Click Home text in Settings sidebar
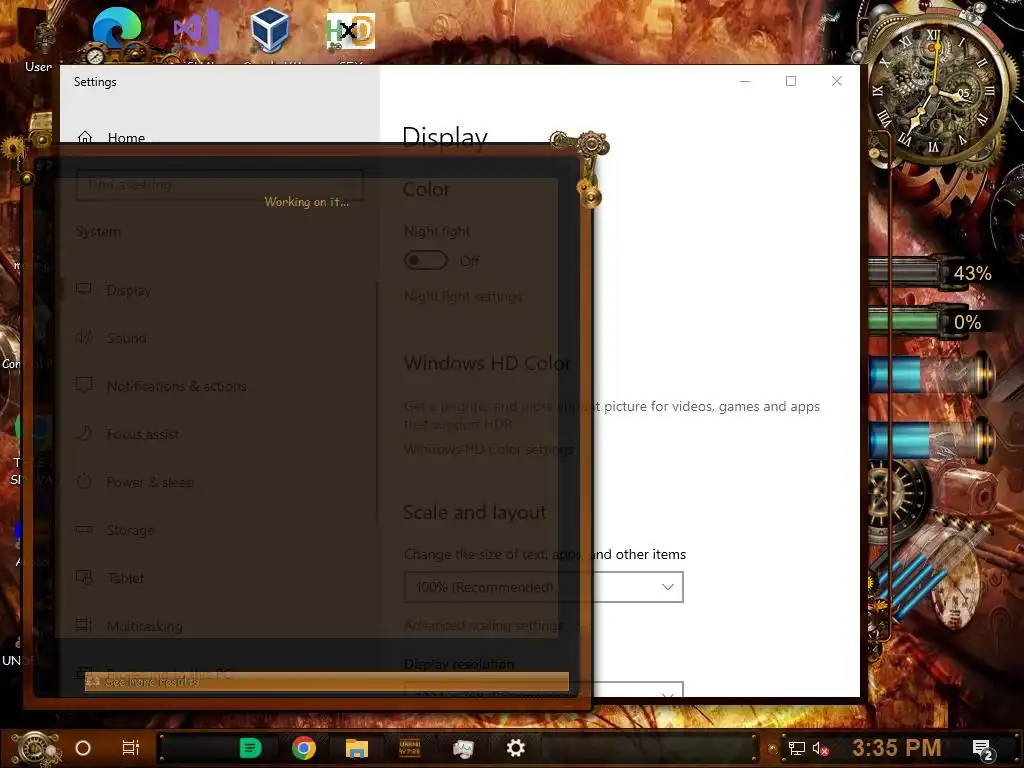1024x768 pixels. [x=126, y=137]
